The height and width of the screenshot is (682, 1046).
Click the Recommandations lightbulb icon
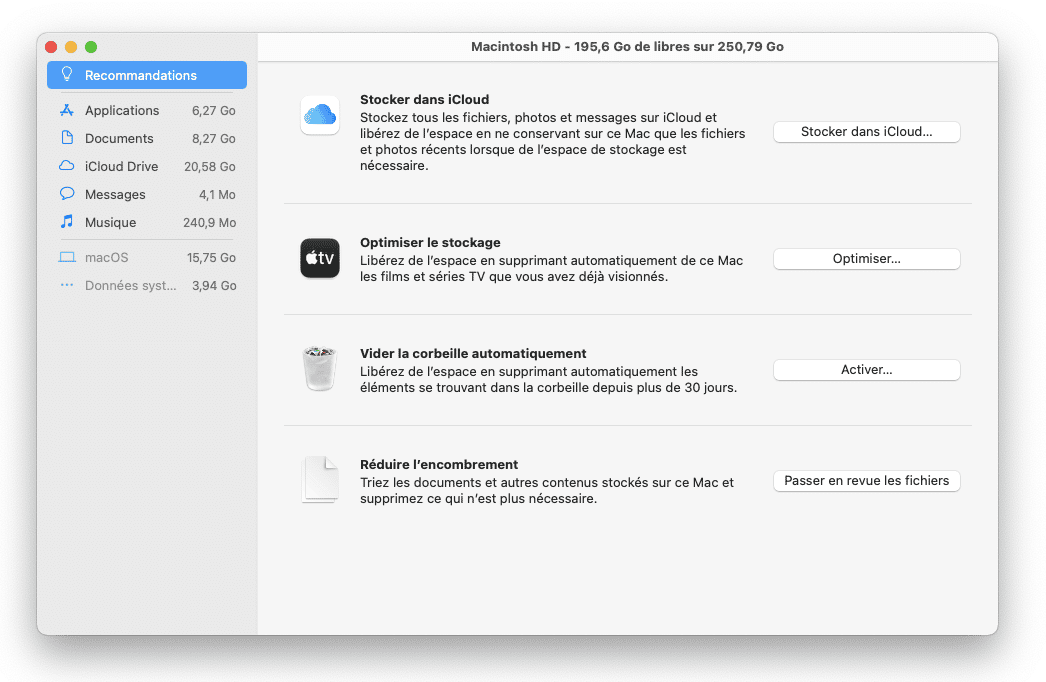tap(67, 75)
